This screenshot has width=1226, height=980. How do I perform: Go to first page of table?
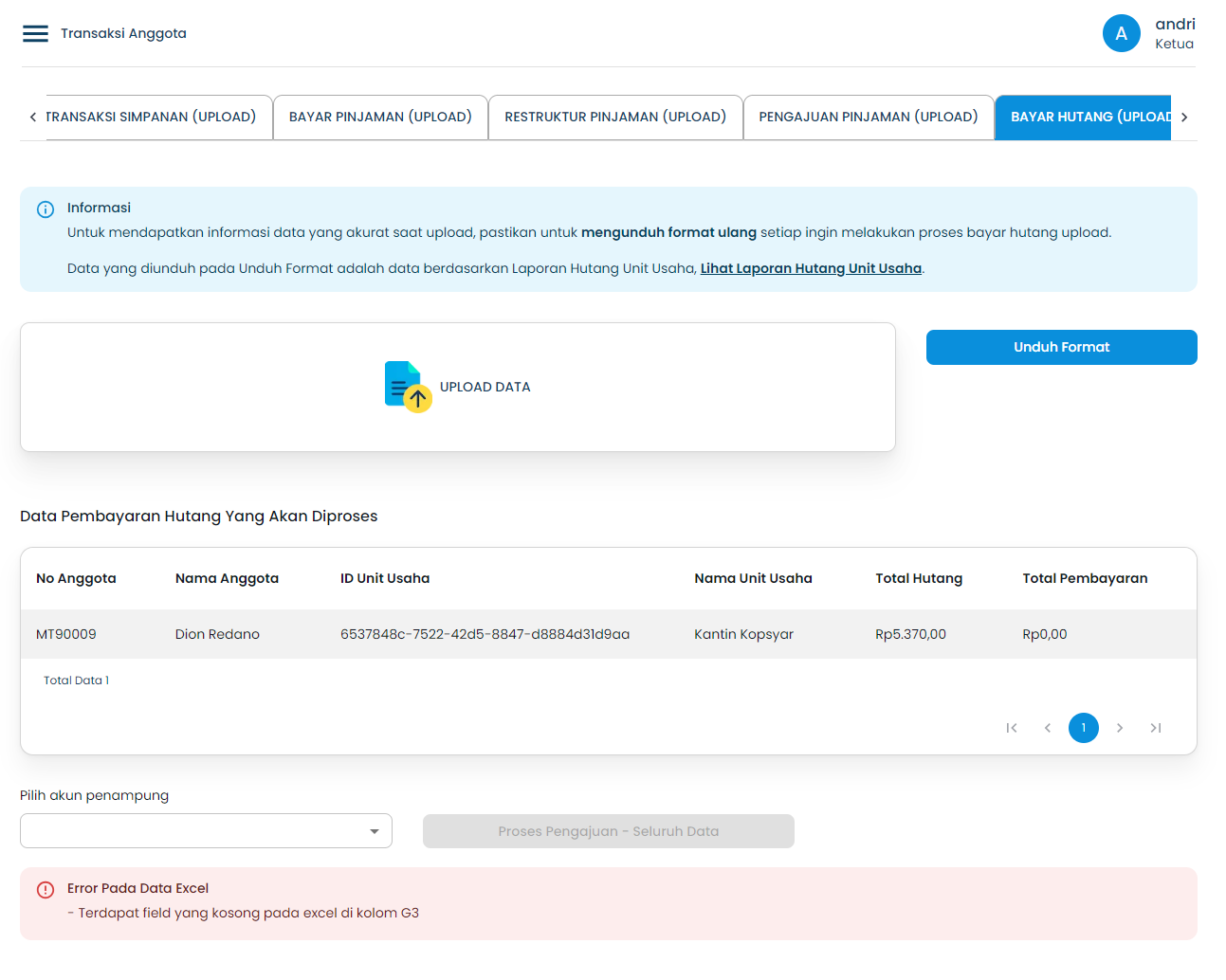1012,728
